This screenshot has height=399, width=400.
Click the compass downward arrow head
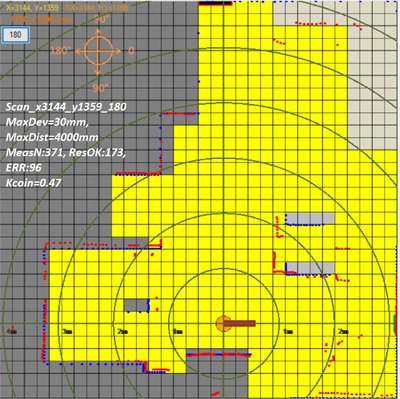(98, 72)
